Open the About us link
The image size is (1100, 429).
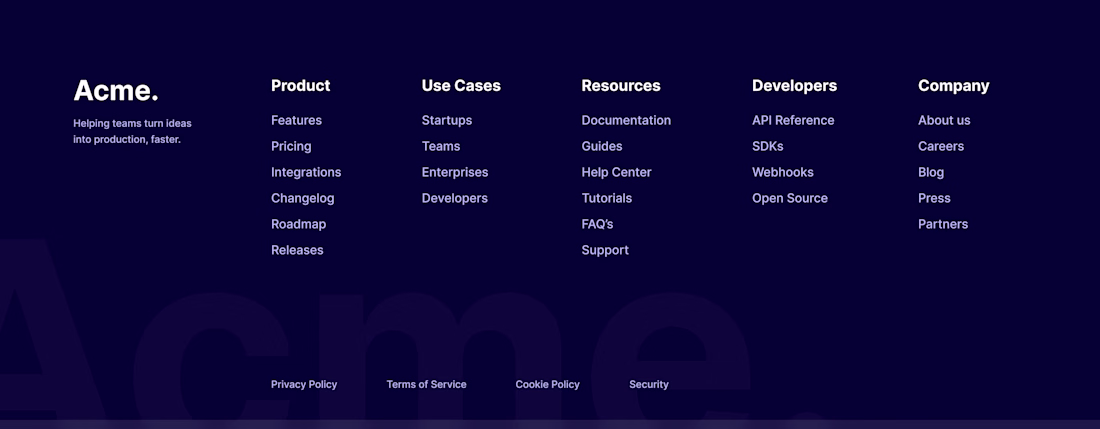point(944,121)
